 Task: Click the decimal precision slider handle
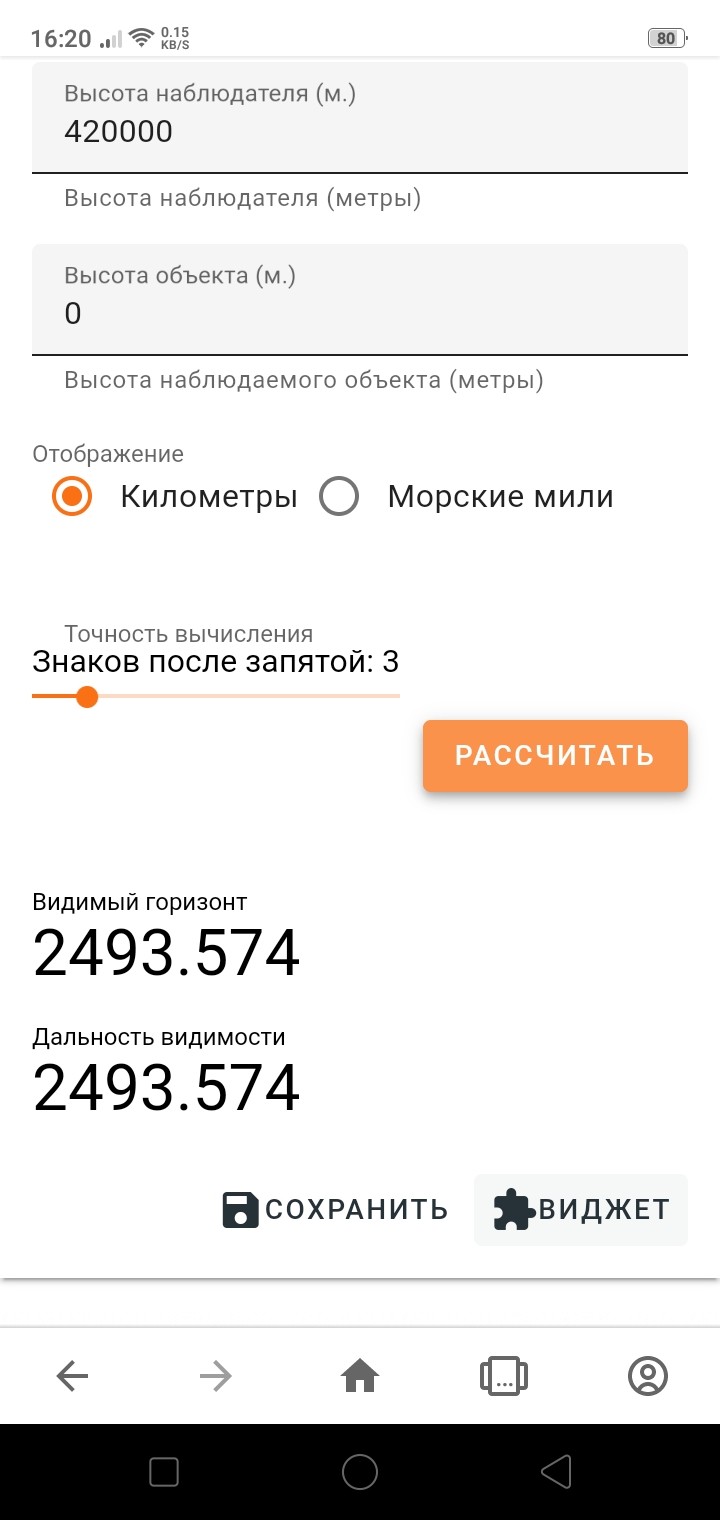[x=87, y=696]
